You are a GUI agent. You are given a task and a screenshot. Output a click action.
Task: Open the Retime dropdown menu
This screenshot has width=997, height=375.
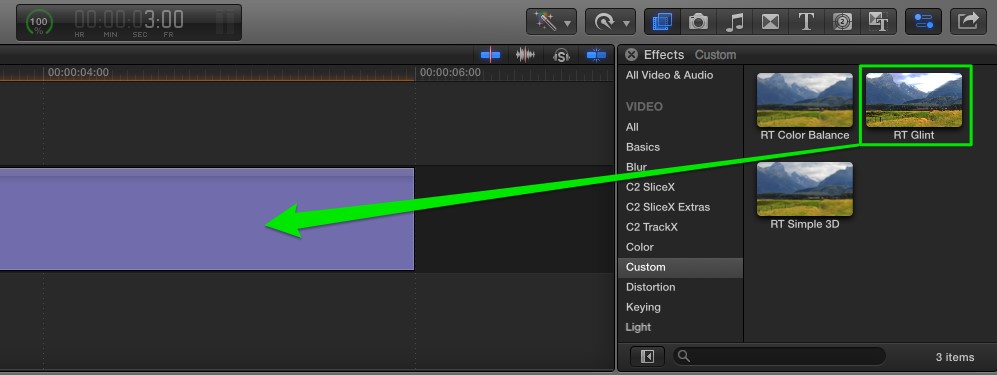(610, 22)
